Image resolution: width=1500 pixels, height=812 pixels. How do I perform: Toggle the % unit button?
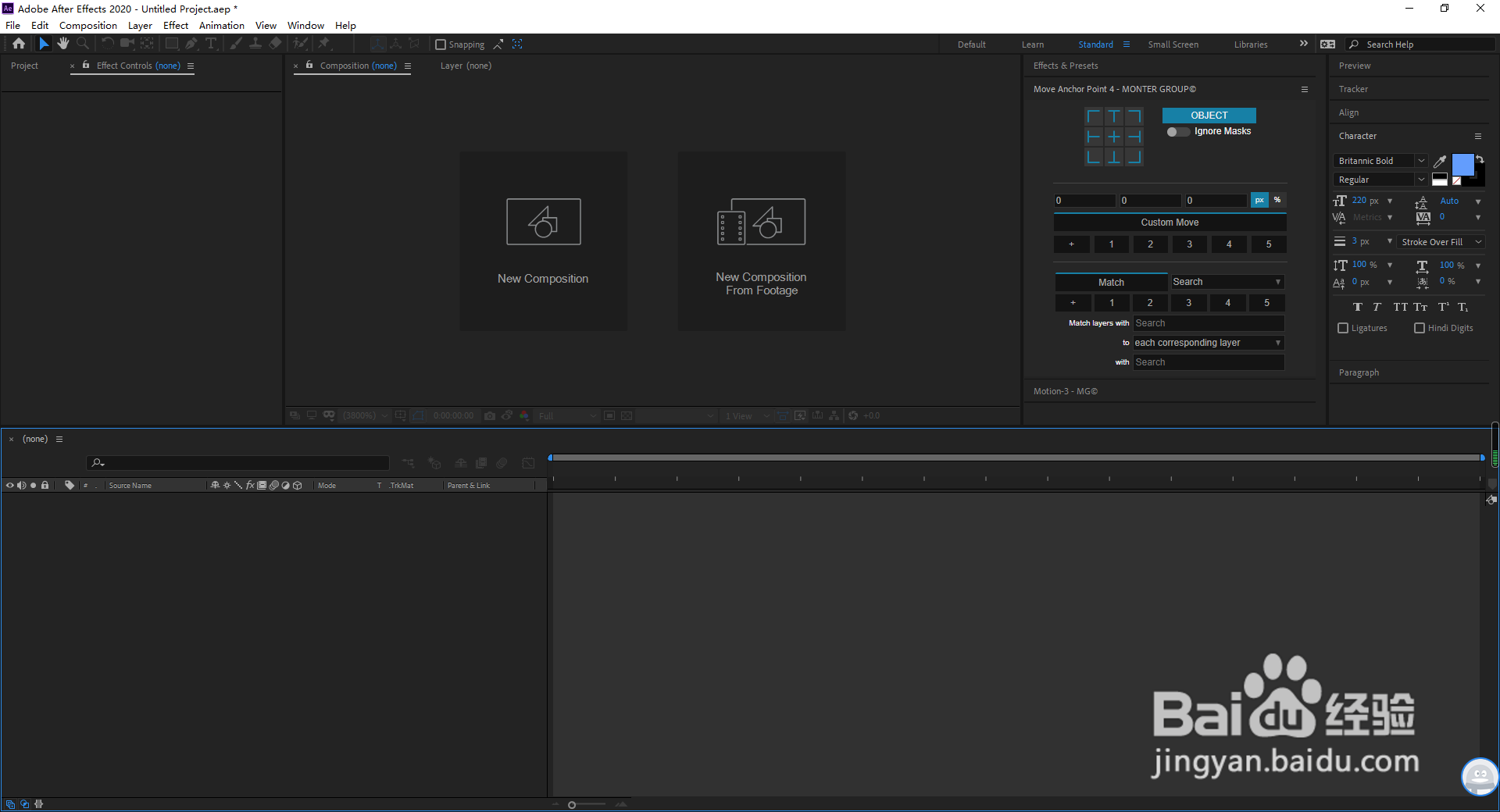click(x=1277, y=200)
